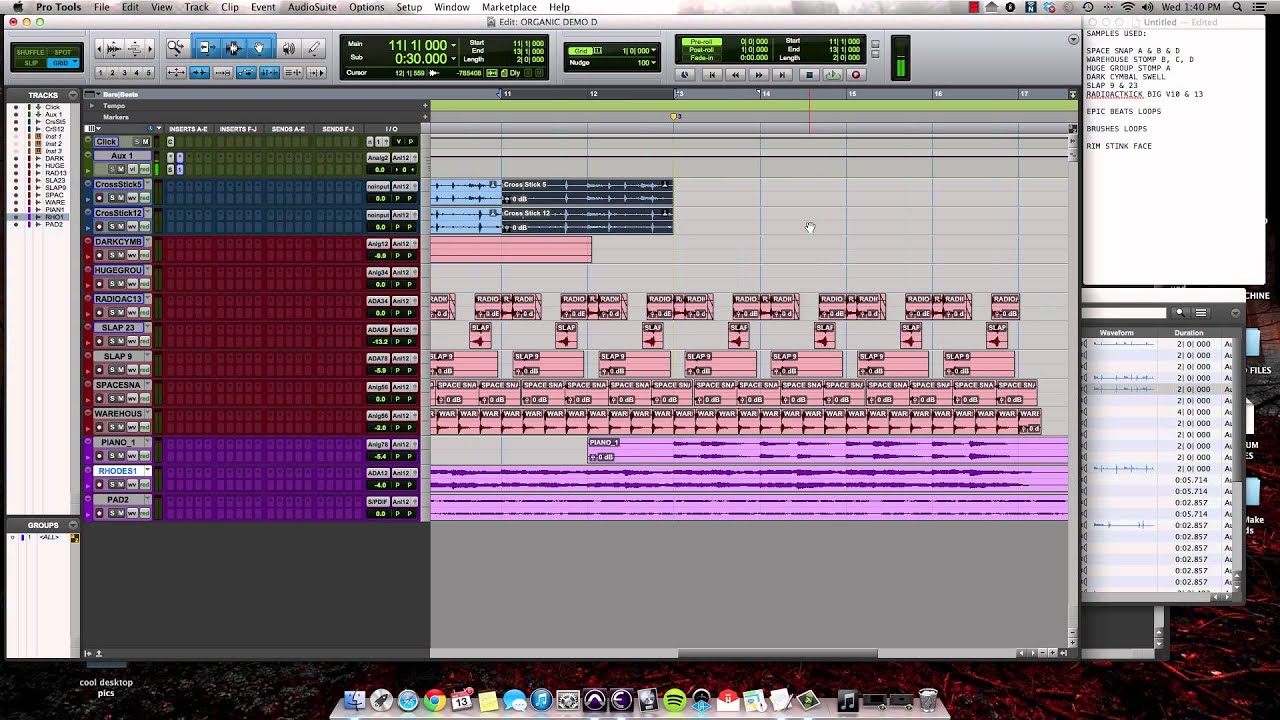Select the Trim tool
This screenshot has width=1280, height=720.
coord(207,48)
